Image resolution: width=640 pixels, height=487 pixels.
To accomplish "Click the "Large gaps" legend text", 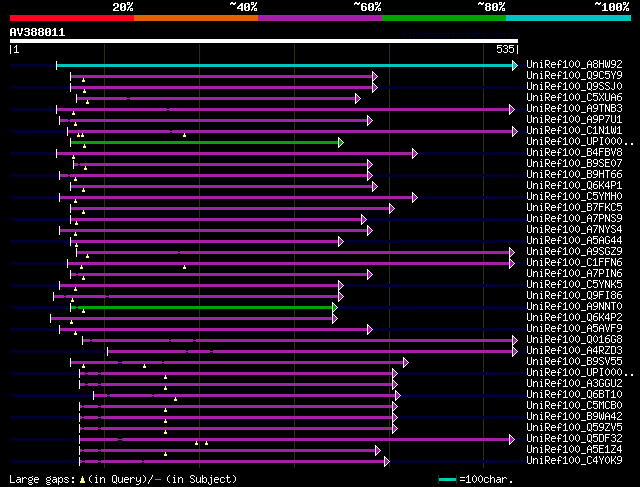I will coord(42,479).
